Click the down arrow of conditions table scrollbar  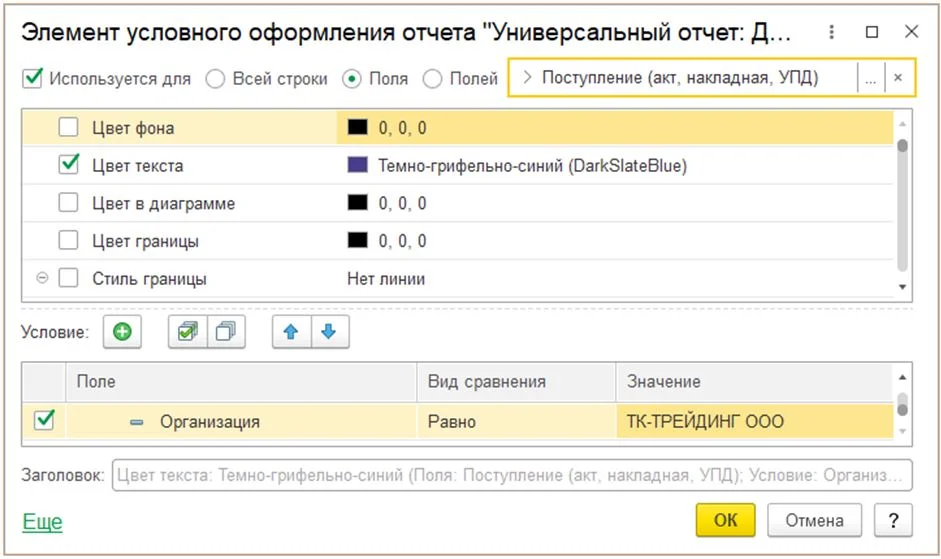pyautogui.click(x=902, y=431)
